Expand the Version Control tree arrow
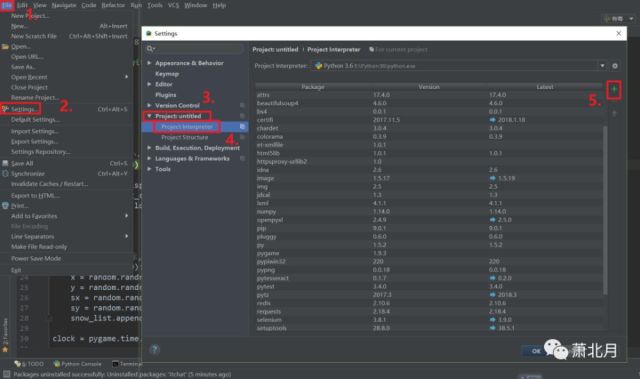This screenshot has height=379, width=640. [149, 105]
